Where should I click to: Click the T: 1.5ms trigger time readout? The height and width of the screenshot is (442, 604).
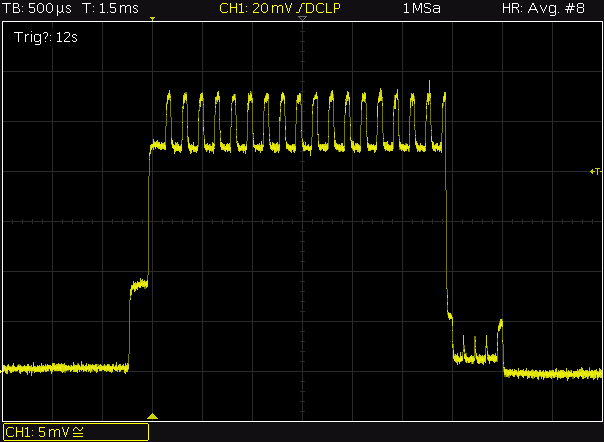[111, 8]
